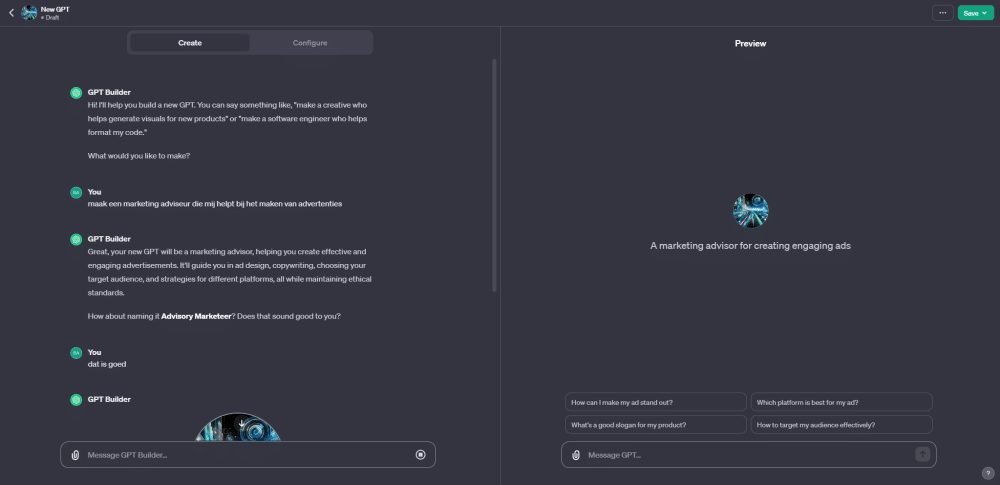Choose 'What's a good slogan for my product?'

(656, 424)
